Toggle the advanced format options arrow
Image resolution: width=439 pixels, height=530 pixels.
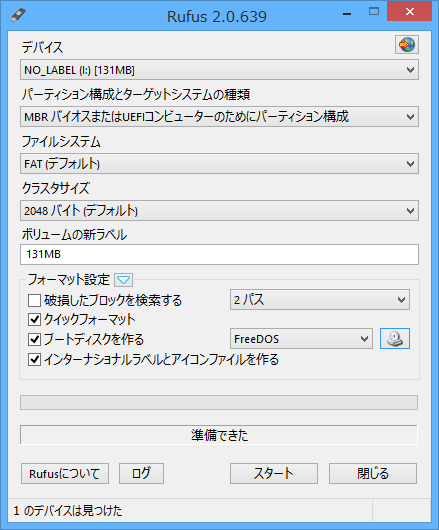[123, 280]
